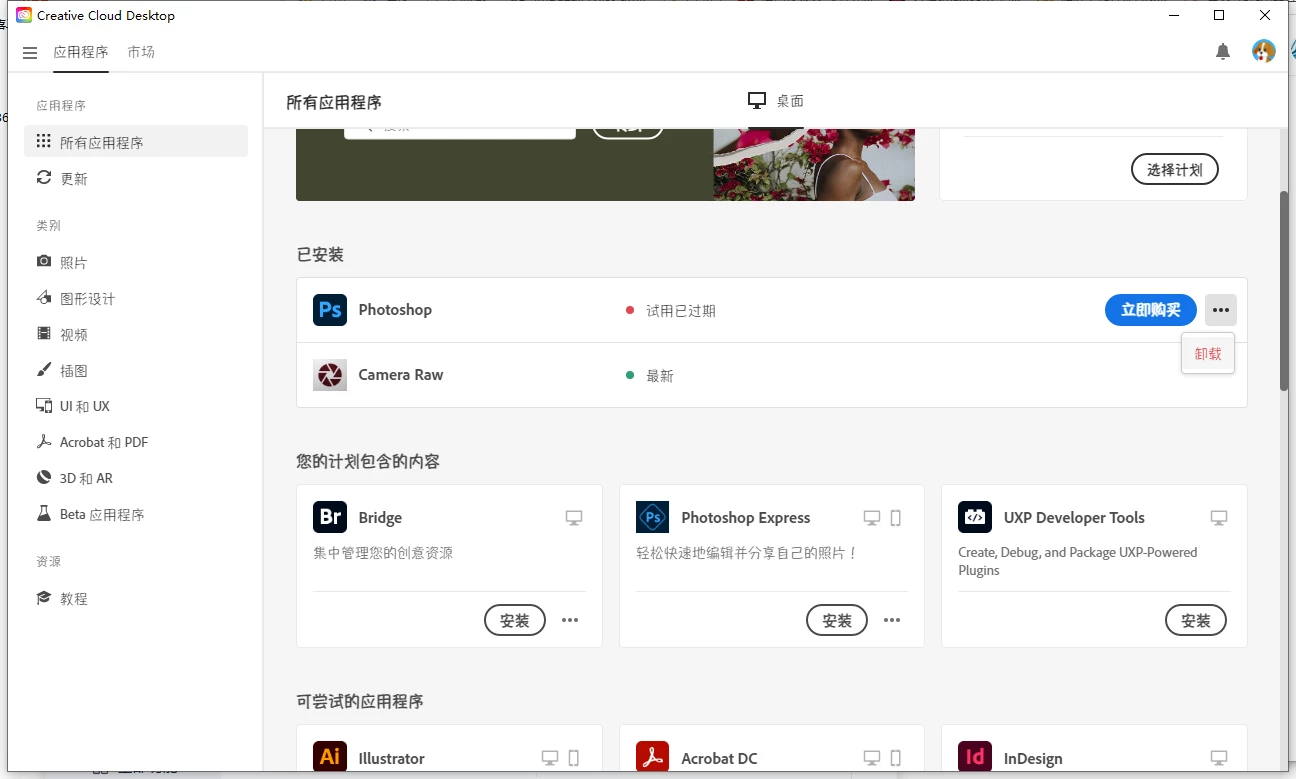Viewport: 1296px width, 779px height.
Task: Choose 卸载 from the popup menu
Action: (1208, 354)
